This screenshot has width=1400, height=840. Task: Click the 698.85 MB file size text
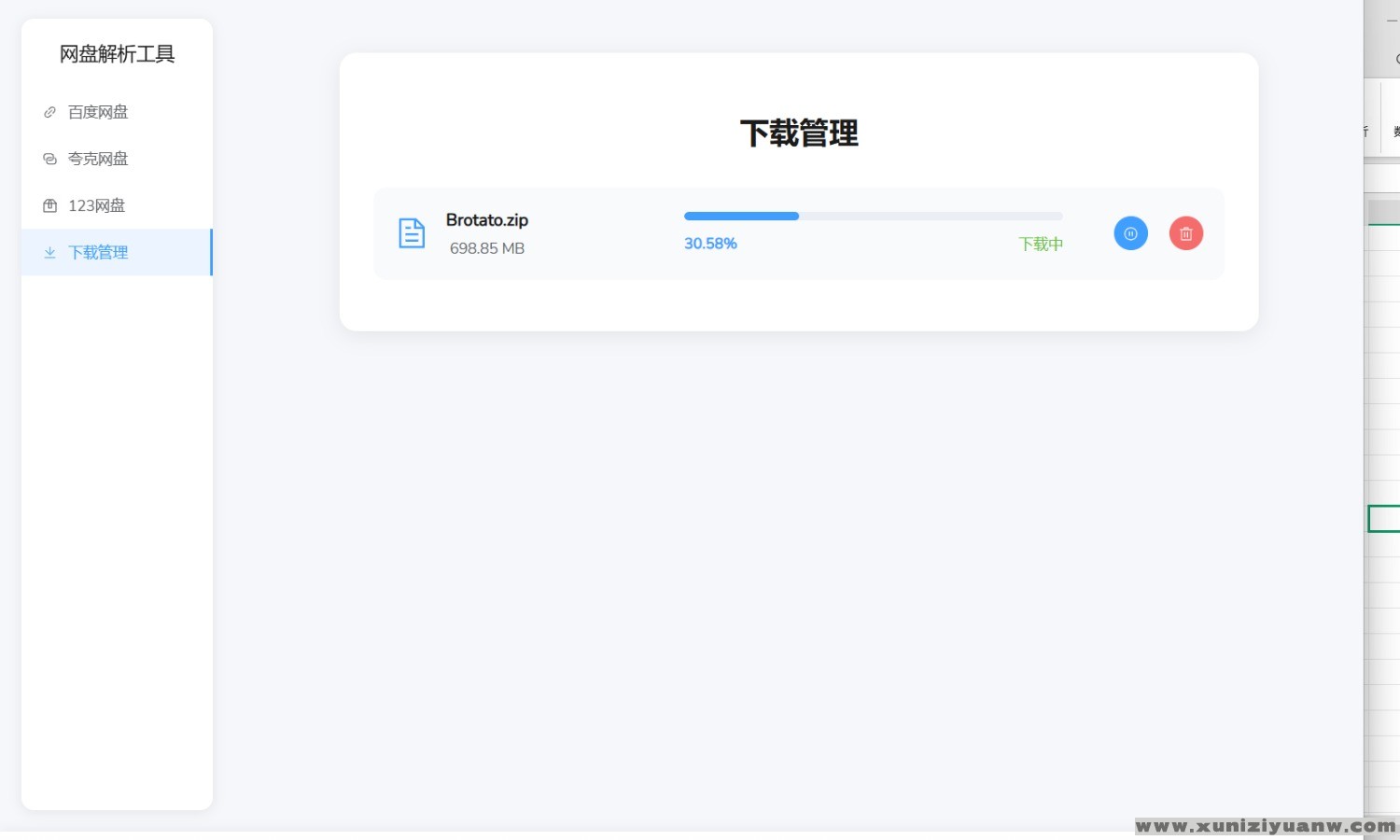(486, 248)
